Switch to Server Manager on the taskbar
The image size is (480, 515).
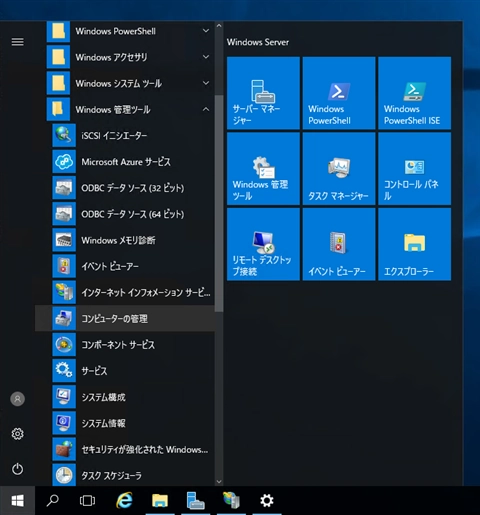coord(196,501)
